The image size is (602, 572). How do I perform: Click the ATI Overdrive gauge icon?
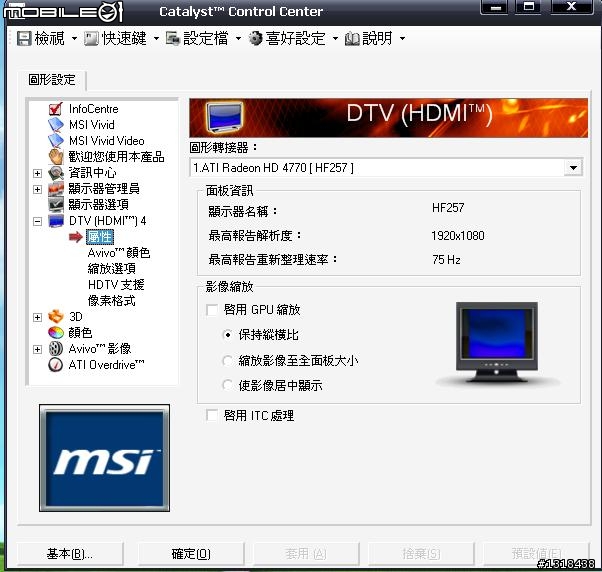(x=56, y=365)
